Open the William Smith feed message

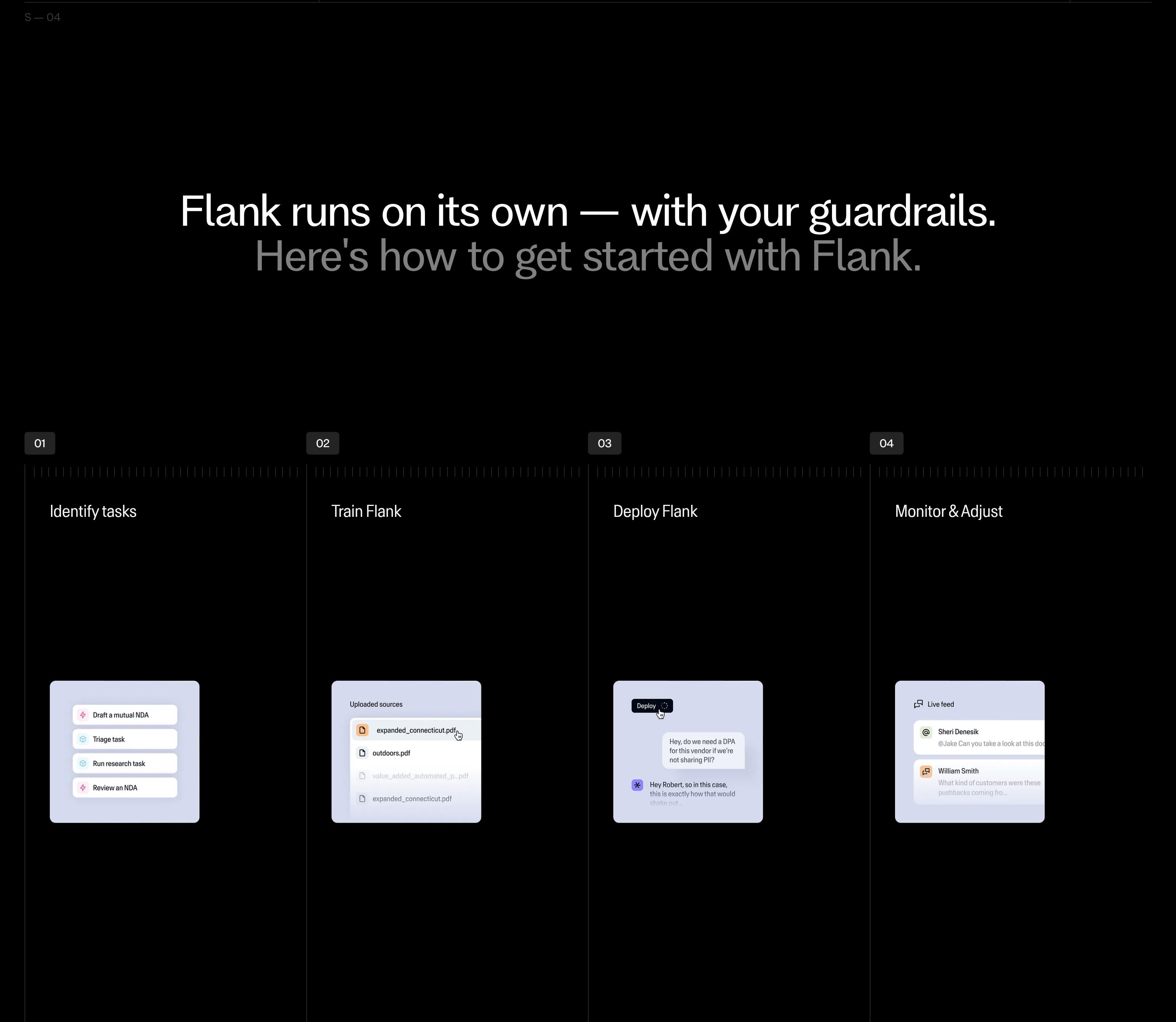(979, 782)
